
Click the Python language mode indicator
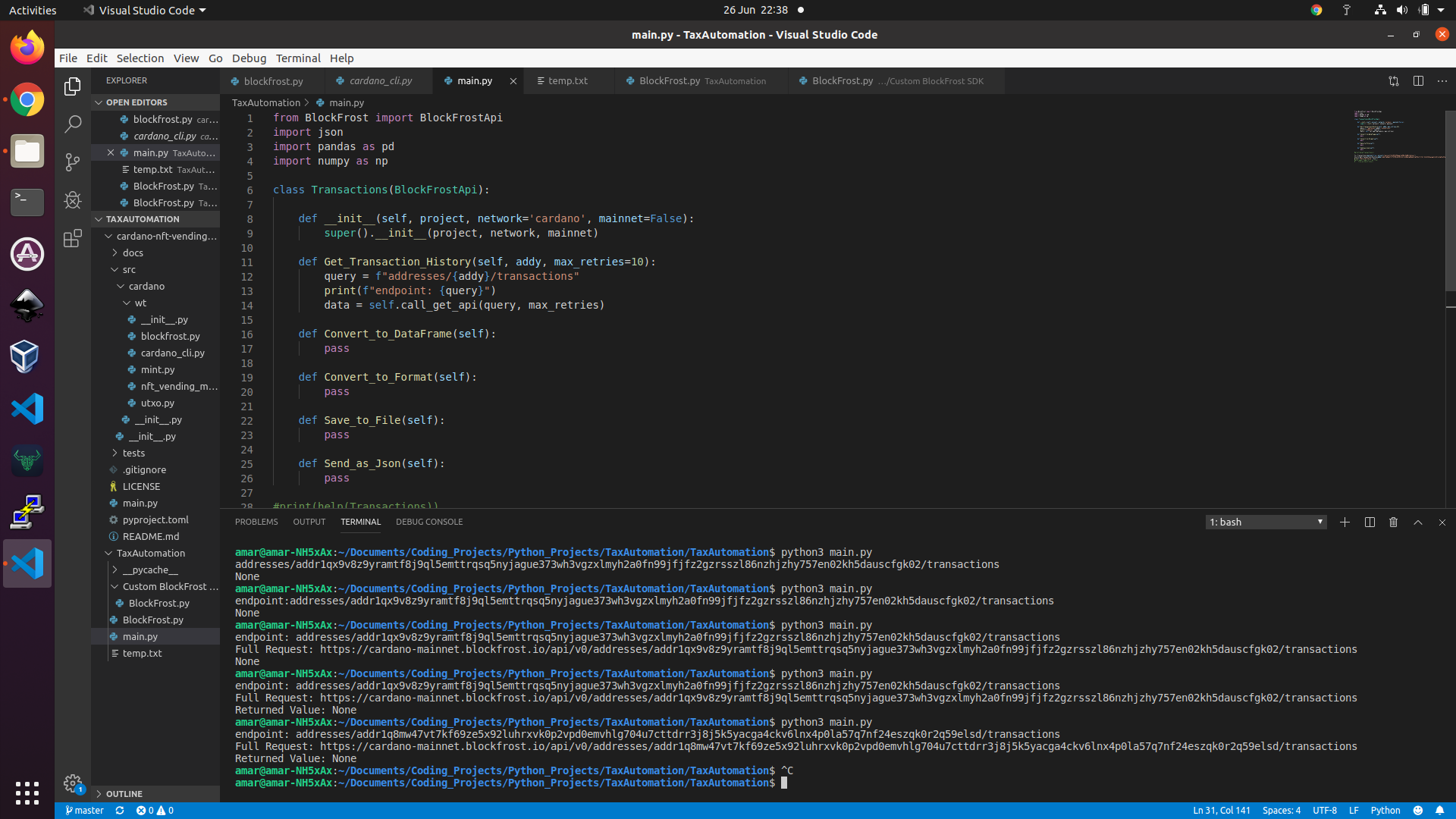pyautogui.click(x=1385, y=811)
